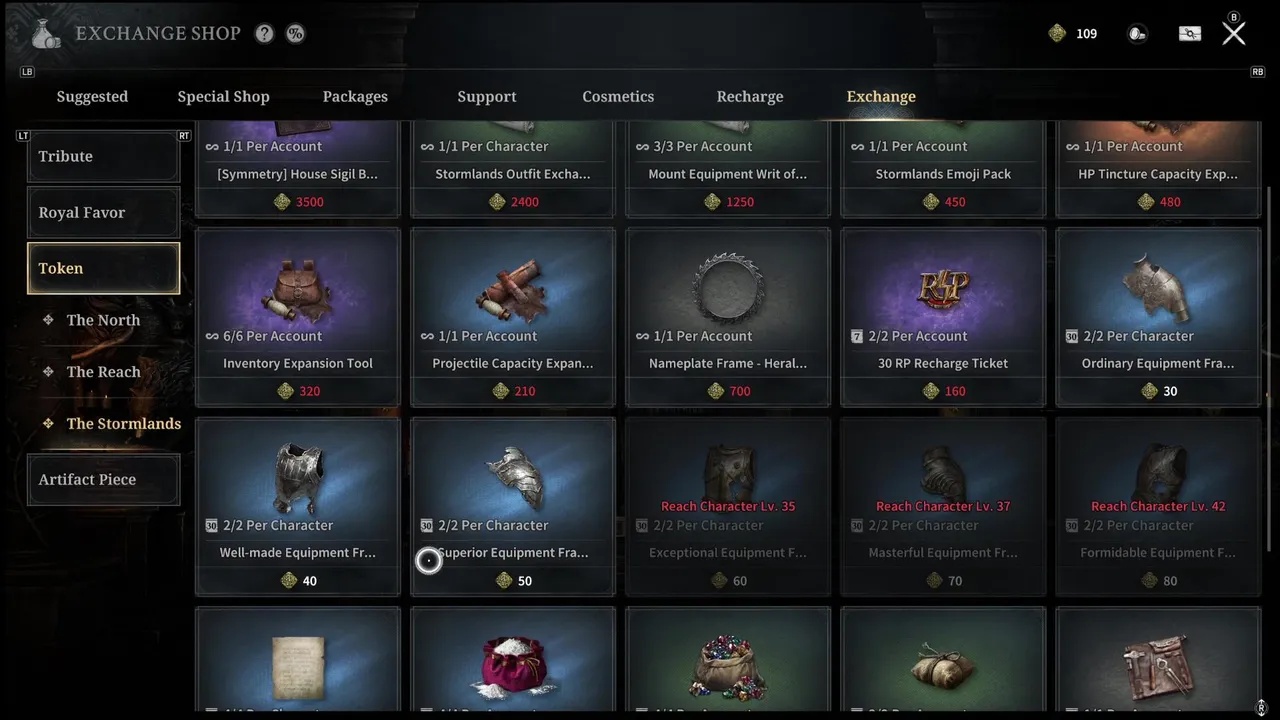The image size is (1280, 720).
Task: Click the vertical scrollbar on right edge
Action: coord(1270,368)
